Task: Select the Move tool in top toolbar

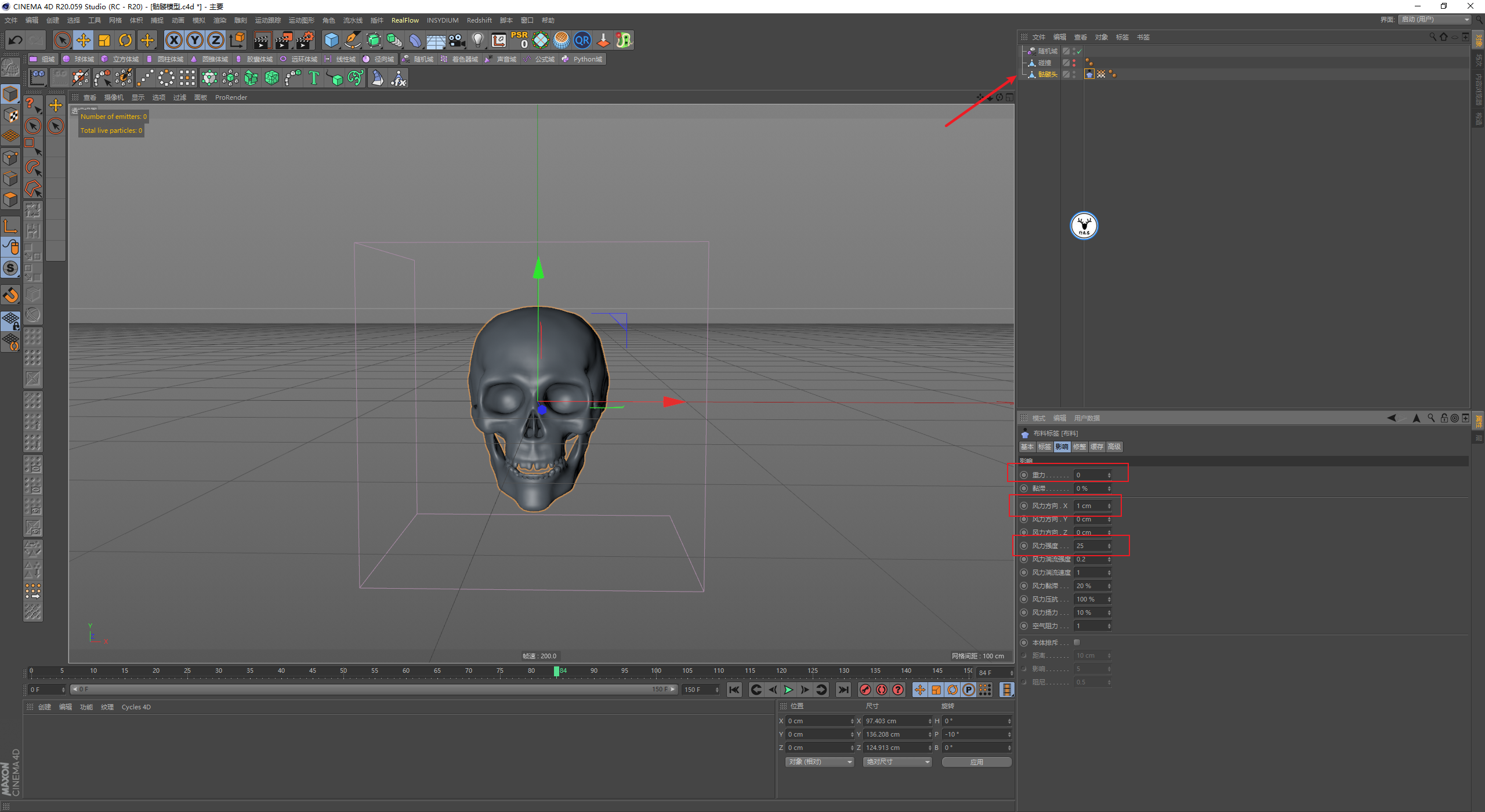Action: coord(84,40)
